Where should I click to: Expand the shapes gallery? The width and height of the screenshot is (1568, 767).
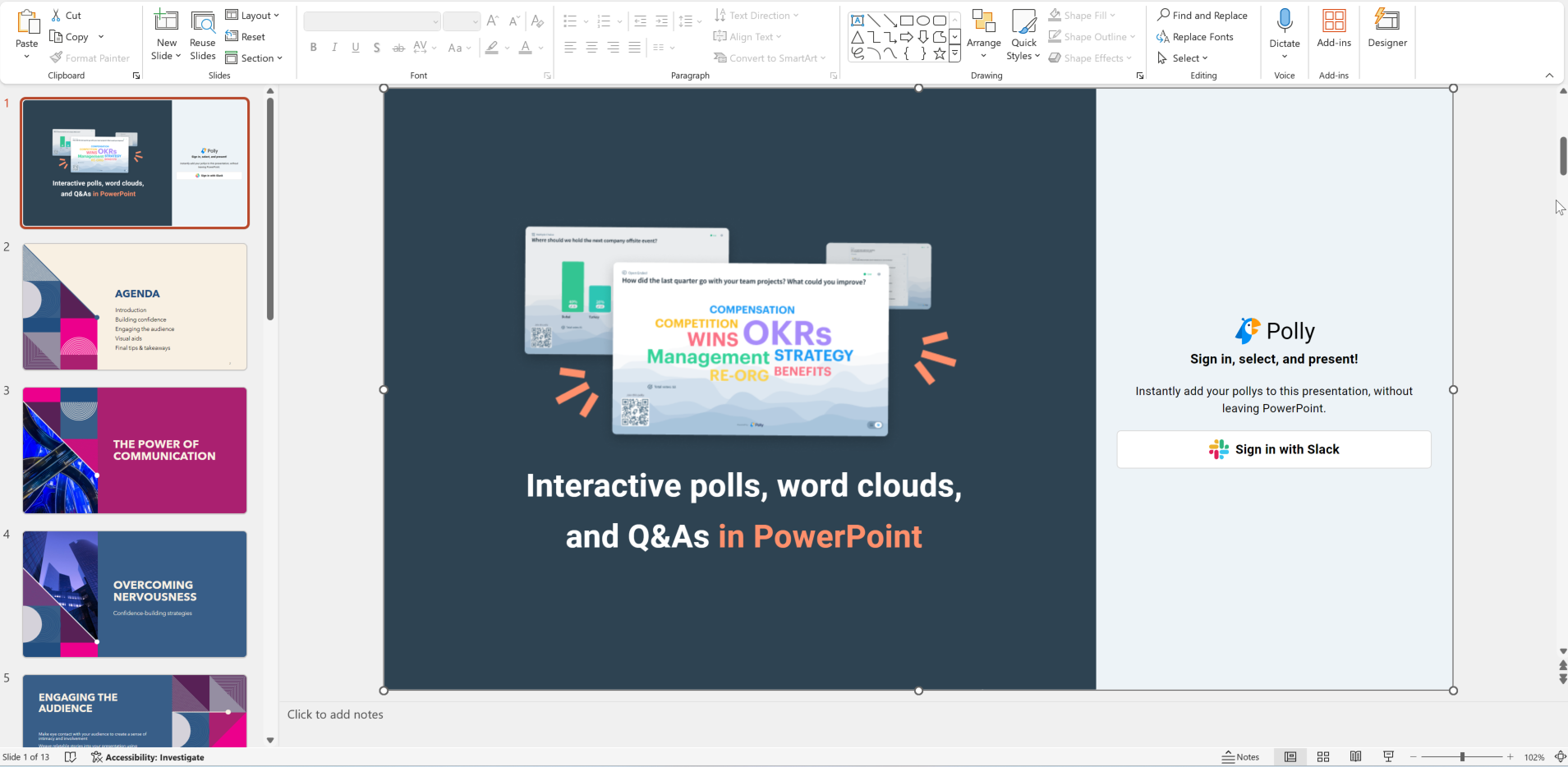[x=954, y=53]
